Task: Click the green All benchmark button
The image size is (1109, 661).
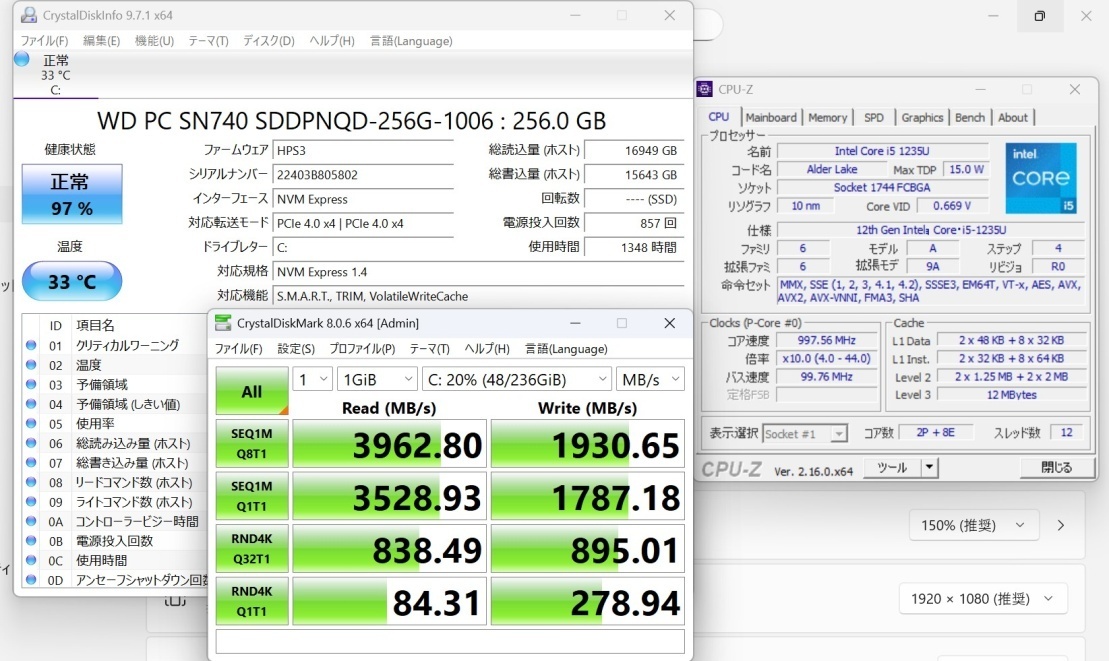Action: (x=252, y=391)
